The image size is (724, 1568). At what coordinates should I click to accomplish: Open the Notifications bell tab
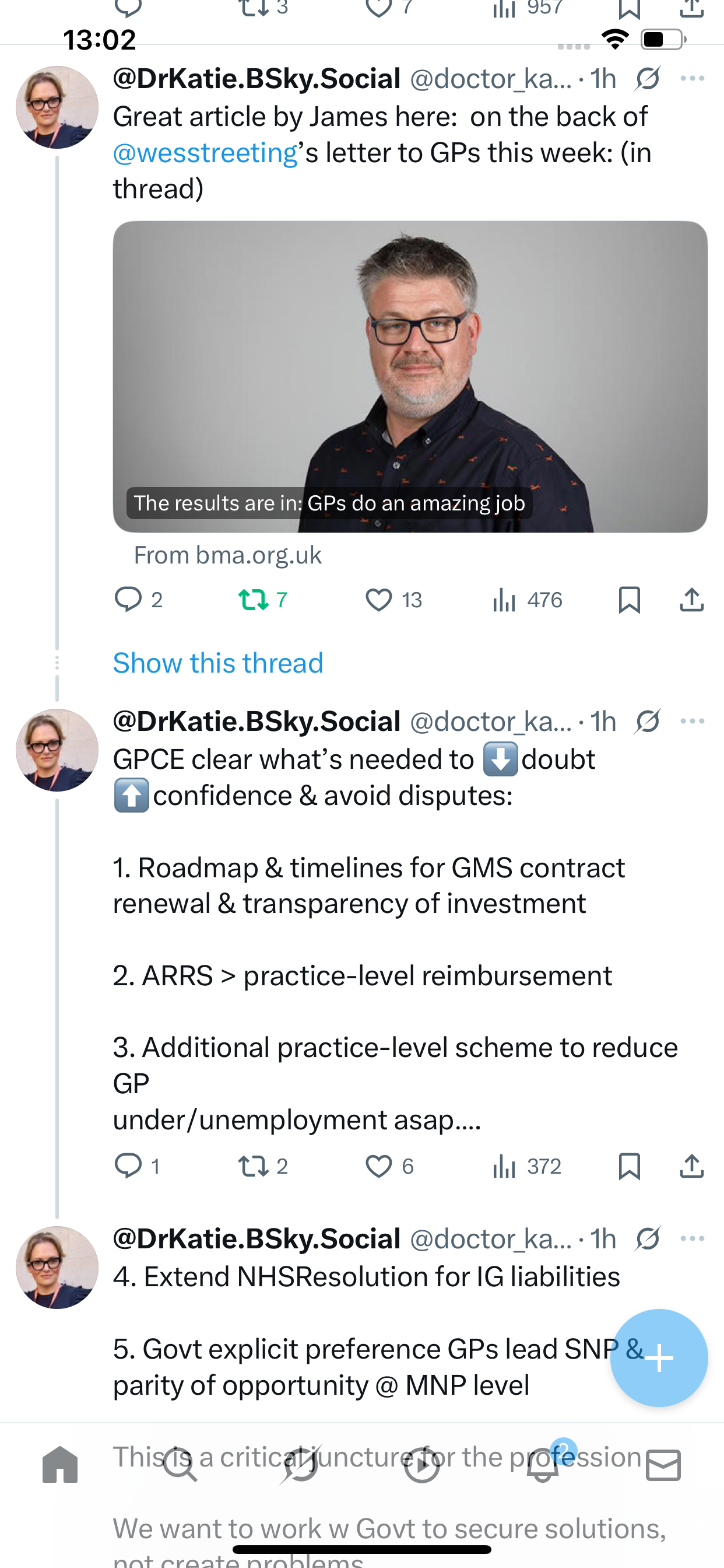click(543, 1465)
